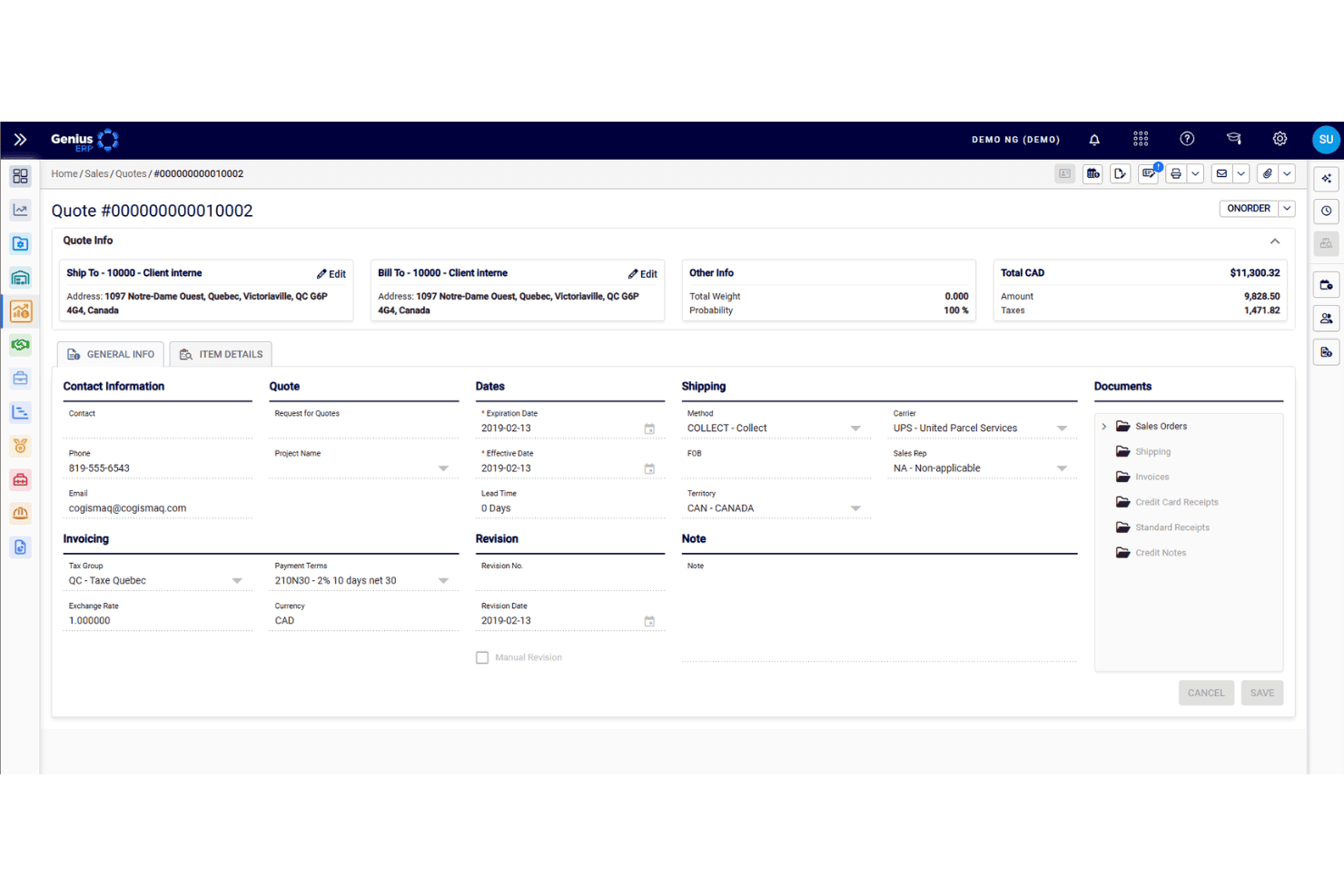The height and width of the screenshot is (896, 1344).
Task: Select the General Info tab
Action: tap(111, 355)
